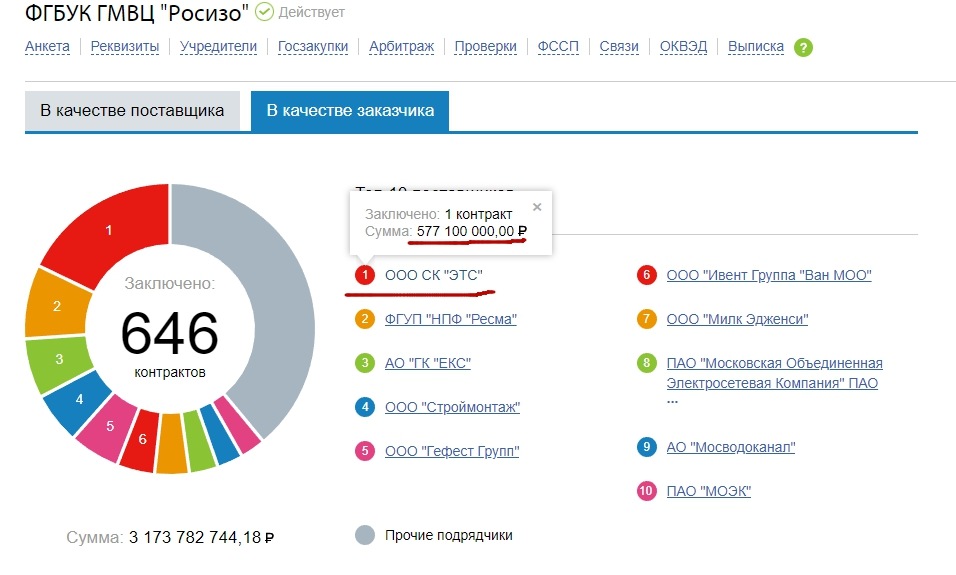Open the 'Учредители' section link
Image resolution: width=956 pixels, height=575 pixels.
[218, 46]
